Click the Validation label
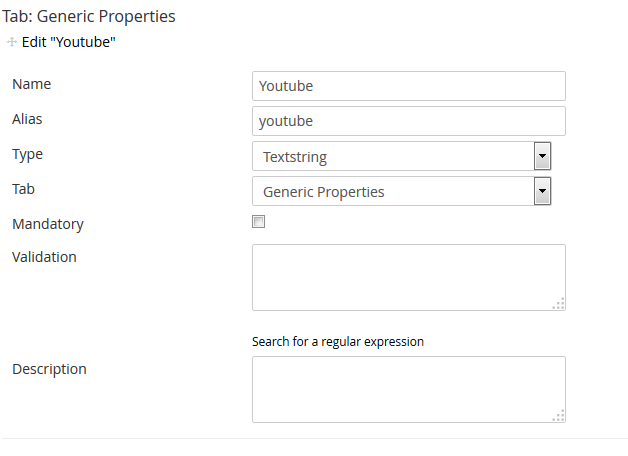Viewport: 628px width, 456px height. point(44,257)
